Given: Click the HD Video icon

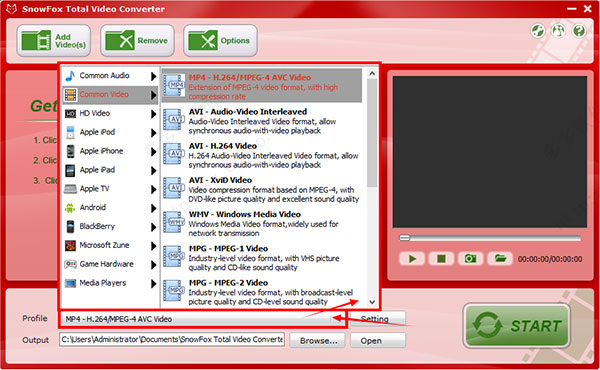Looking at the screenshot, I should 70,114.
